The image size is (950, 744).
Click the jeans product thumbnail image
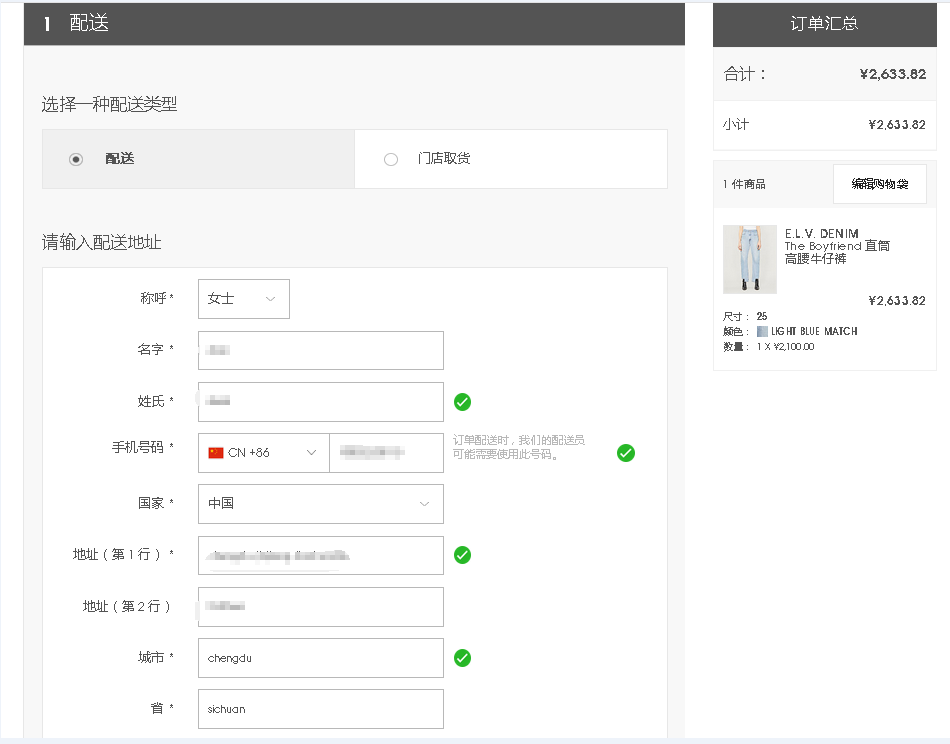tap(749, 259)
